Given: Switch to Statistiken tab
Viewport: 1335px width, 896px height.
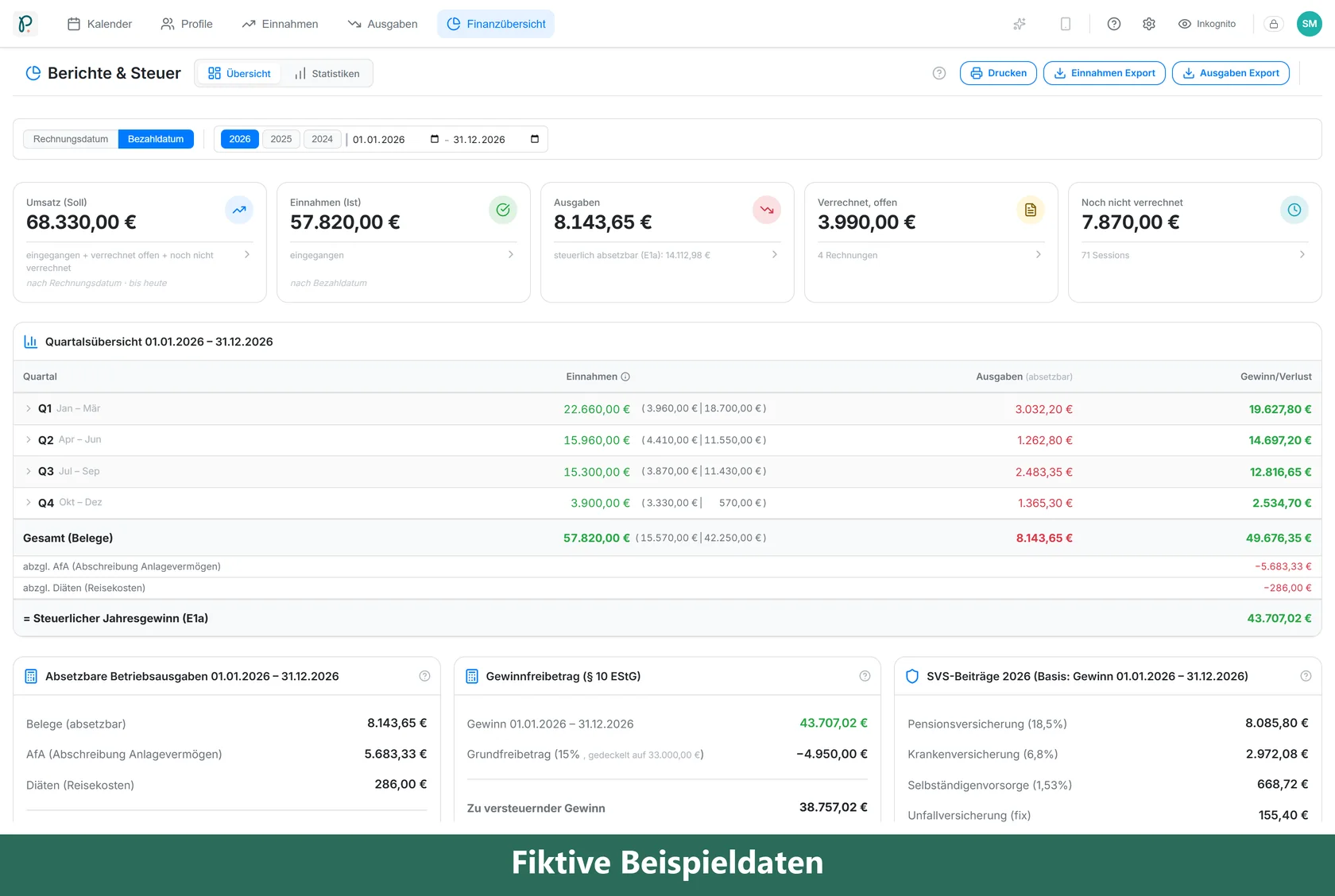Looking at the screenshot, I should 327,73.
